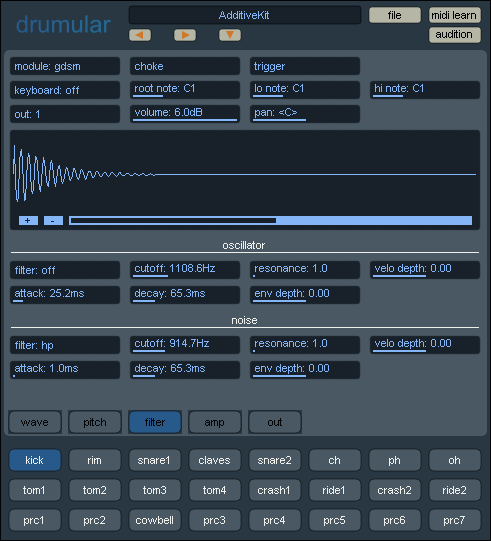Open the noise filter hp selector
The height and width of the screenshot is (541, 491).
pos(65,345)
